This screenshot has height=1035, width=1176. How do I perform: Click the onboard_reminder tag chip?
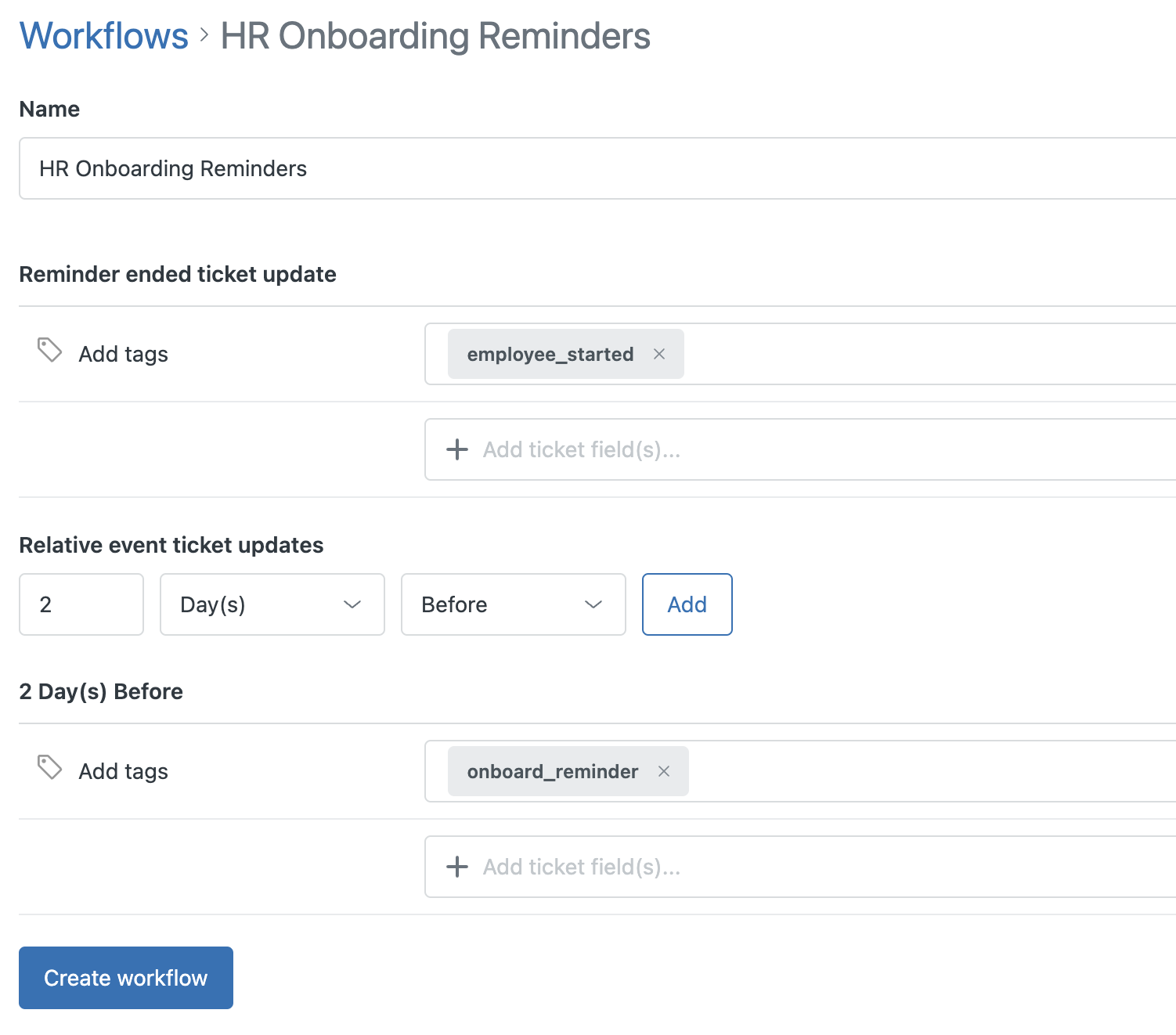(568, 771)
